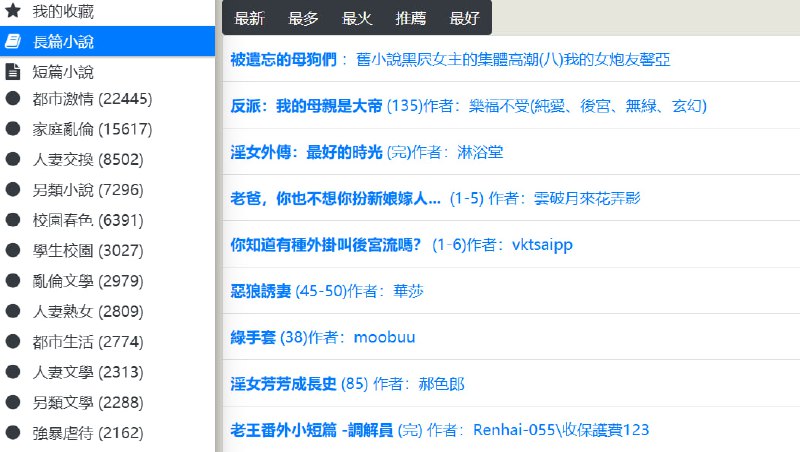This screenshot has height=452, width=800.
Task: Open the 人妻文學 (2313) category
Action: coord(90,373)
